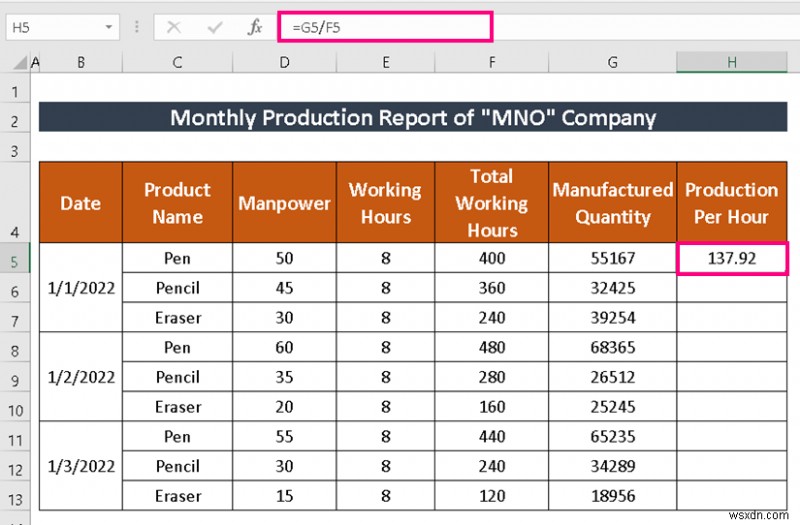The height and width of the screenshot is (525, 800).
Task: Click the Select All corner triangle
Action: pyautogui.click(x=20, y=62)
